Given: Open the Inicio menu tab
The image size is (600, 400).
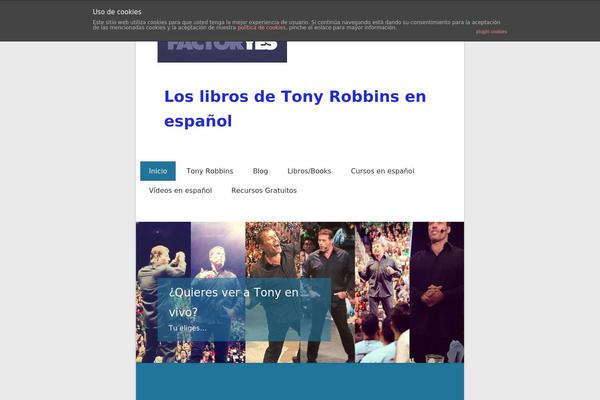Looking at the screenshot, I should (158, 171).
